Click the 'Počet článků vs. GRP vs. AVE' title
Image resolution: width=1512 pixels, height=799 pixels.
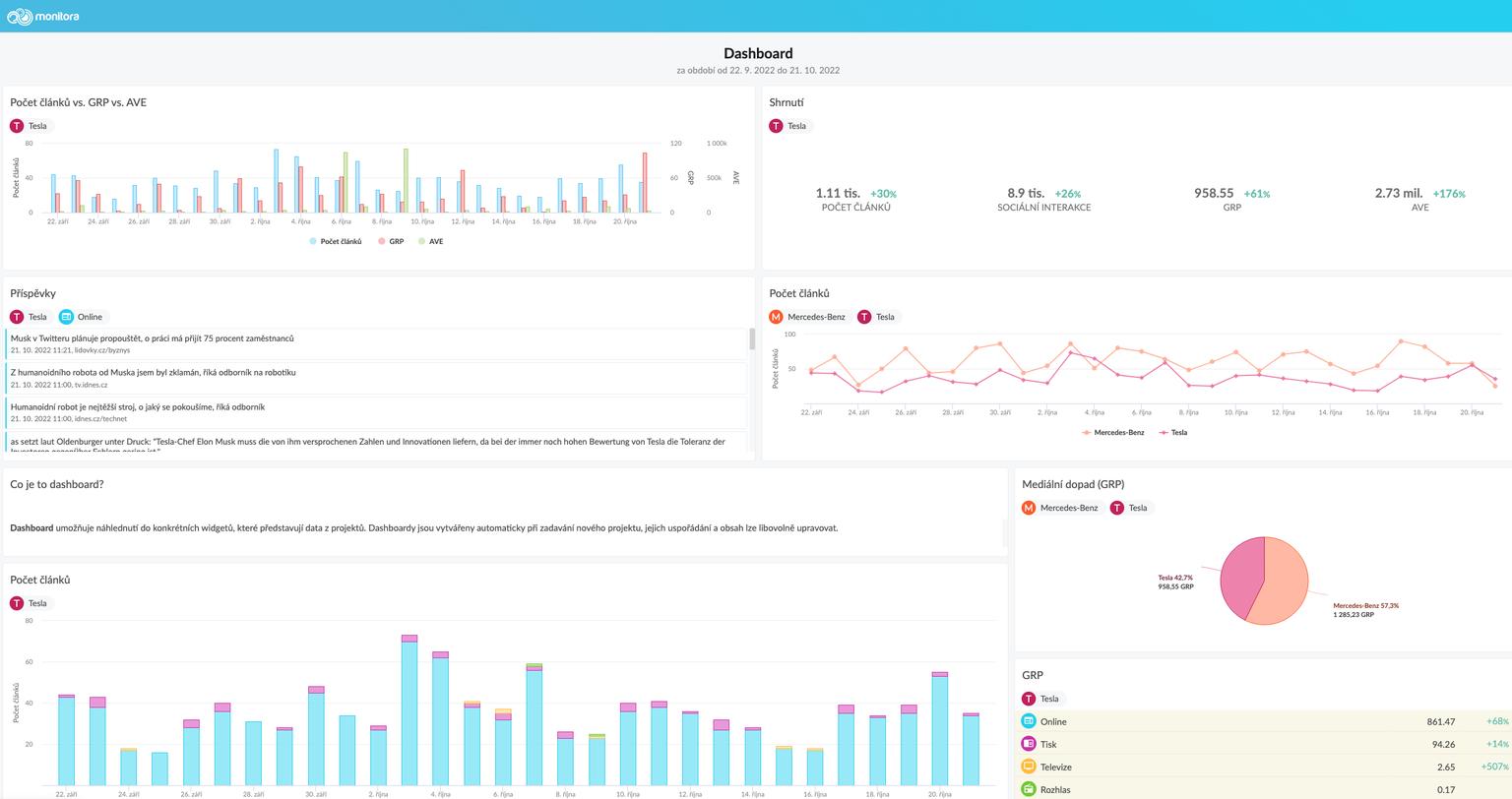pos(79,102)
